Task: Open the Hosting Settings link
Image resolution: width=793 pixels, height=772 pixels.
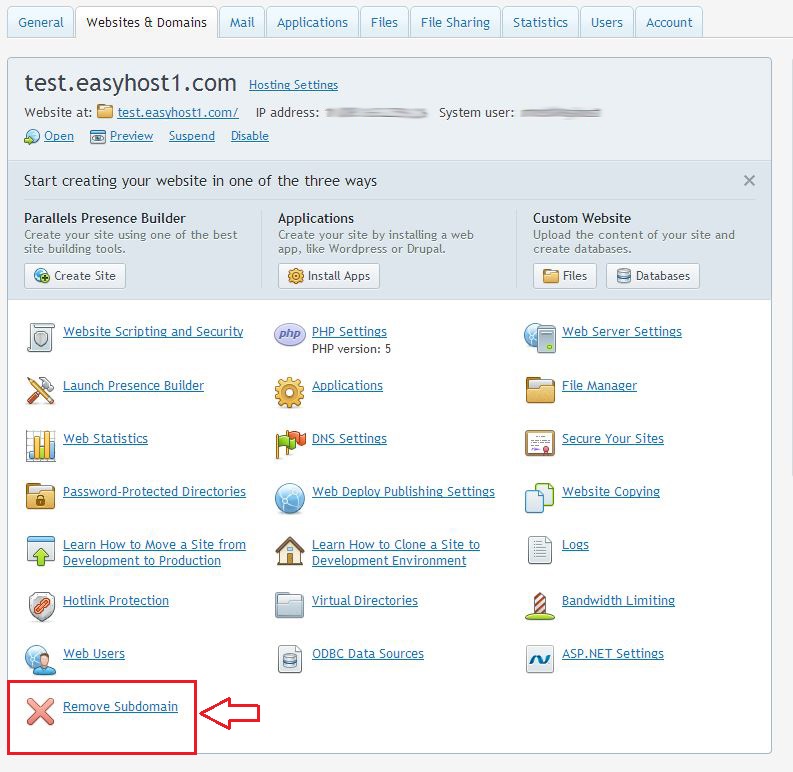Action: point(293,84)
